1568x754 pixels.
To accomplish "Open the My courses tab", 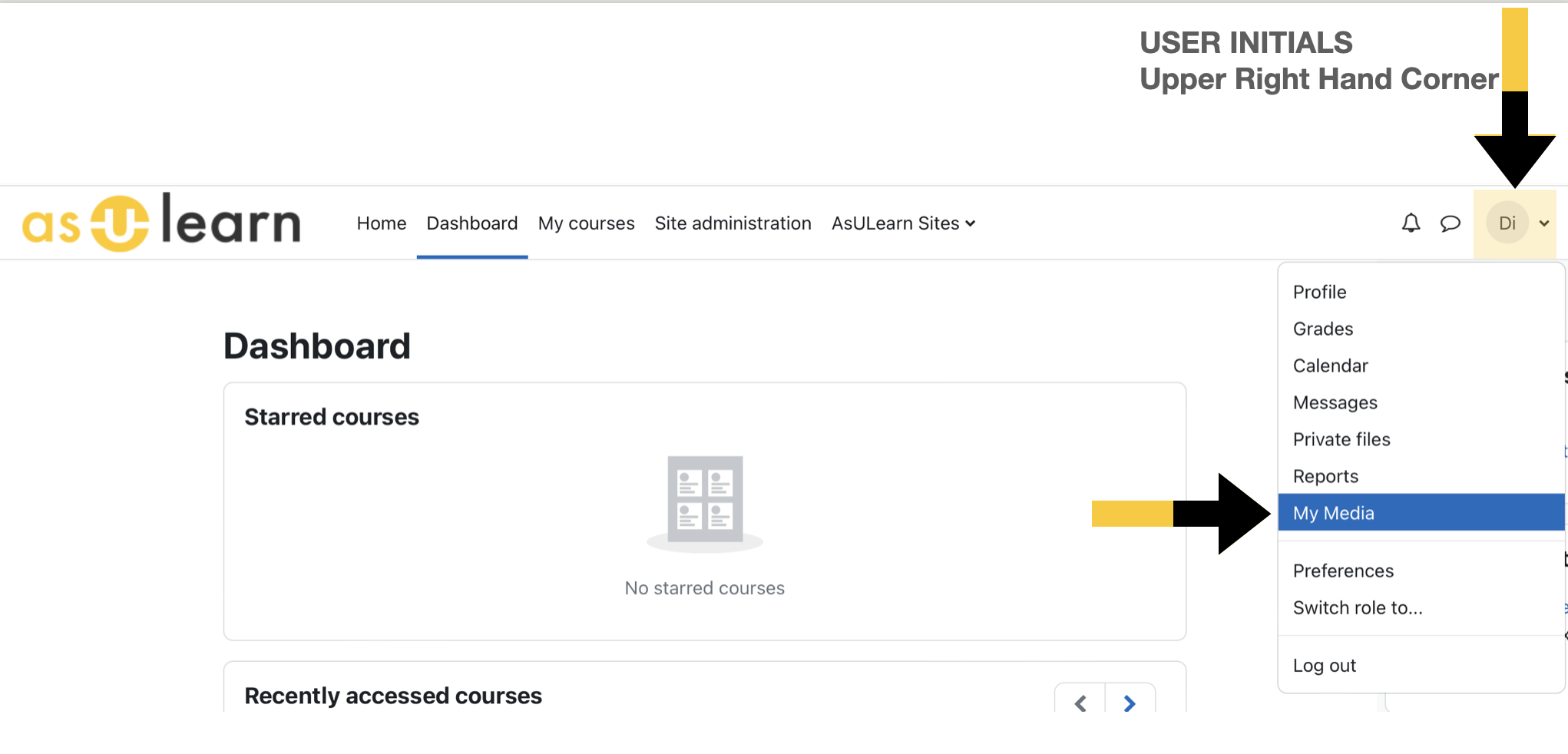I will [x=586, y=223].
